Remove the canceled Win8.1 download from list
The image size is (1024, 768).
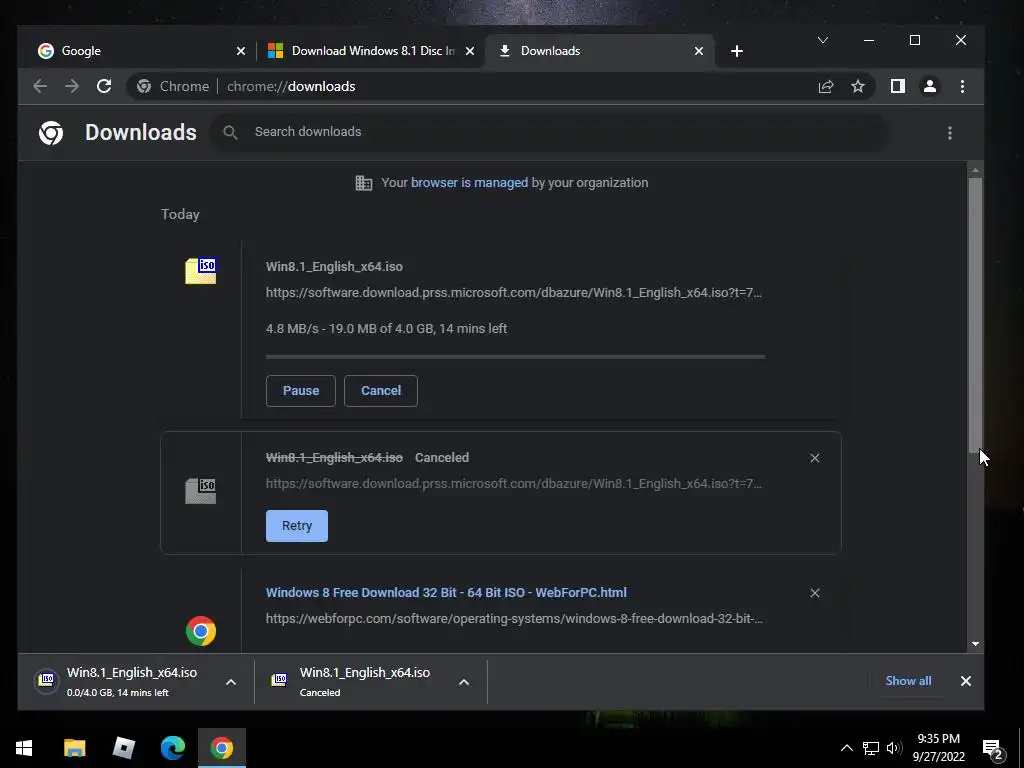click(x=814, y=458)
